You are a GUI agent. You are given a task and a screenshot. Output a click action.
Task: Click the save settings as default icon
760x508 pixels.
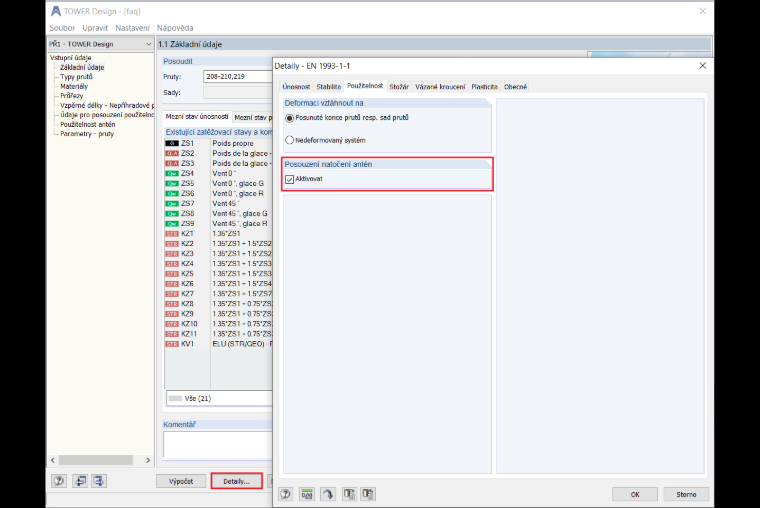[x=368, y=494]
